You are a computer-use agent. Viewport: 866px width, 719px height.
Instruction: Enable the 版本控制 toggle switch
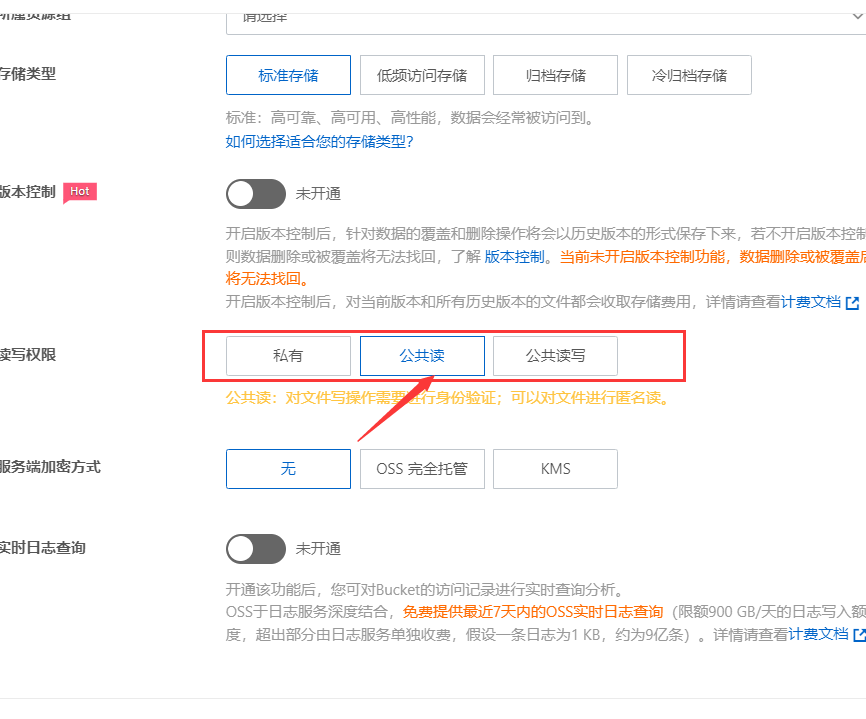click(x=256, y=194)
